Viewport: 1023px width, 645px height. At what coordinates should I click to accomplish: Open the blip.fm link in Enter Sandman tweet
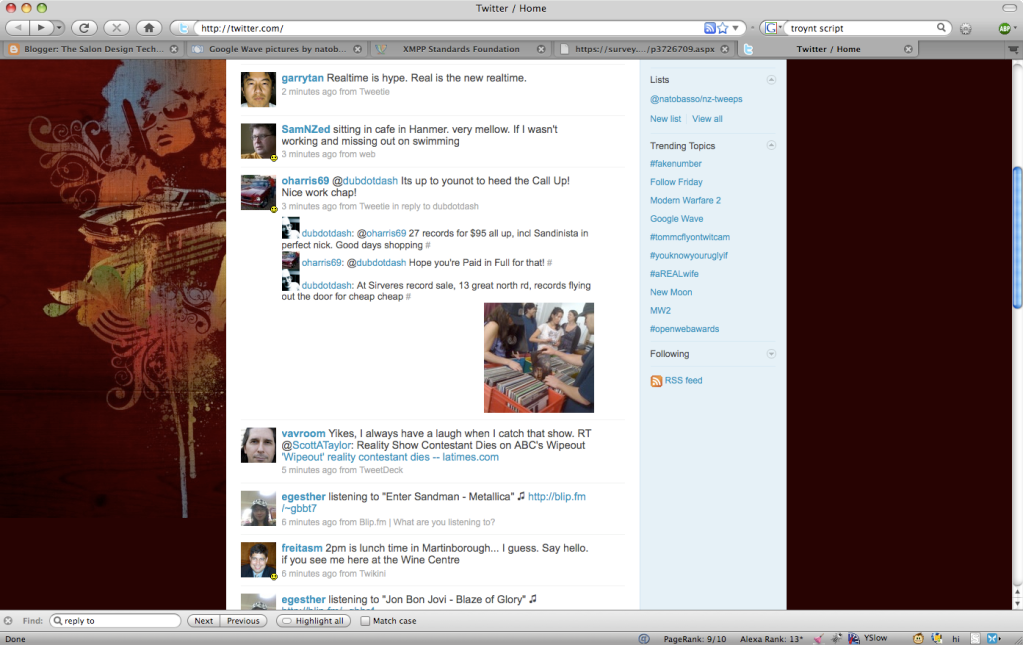(x=557, y=496)
